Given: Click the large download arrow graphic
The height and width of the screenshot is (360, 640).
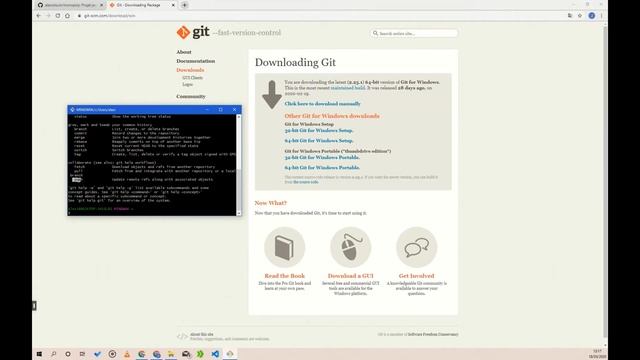Looking at the screenshot, I should click(272, 95).
